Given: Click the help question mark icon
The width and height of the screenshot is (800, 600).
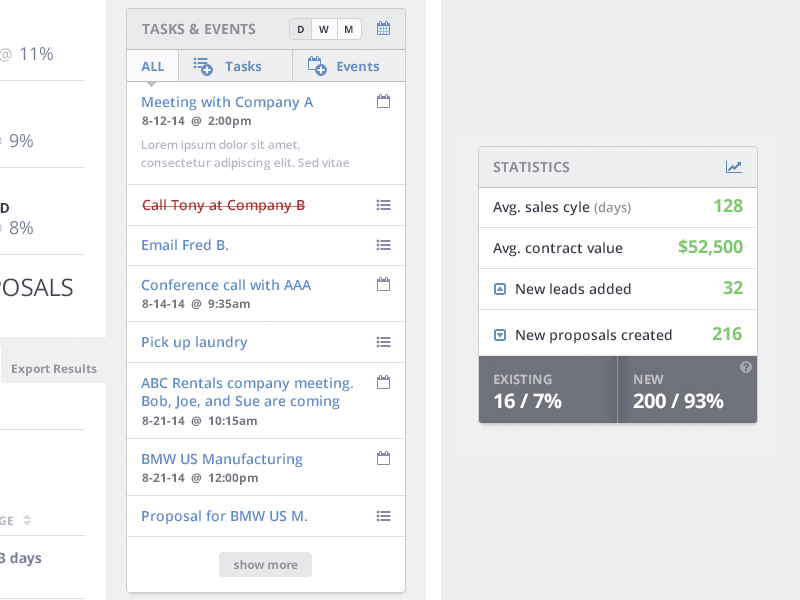Looking at the screenshot, I should 746,368.
